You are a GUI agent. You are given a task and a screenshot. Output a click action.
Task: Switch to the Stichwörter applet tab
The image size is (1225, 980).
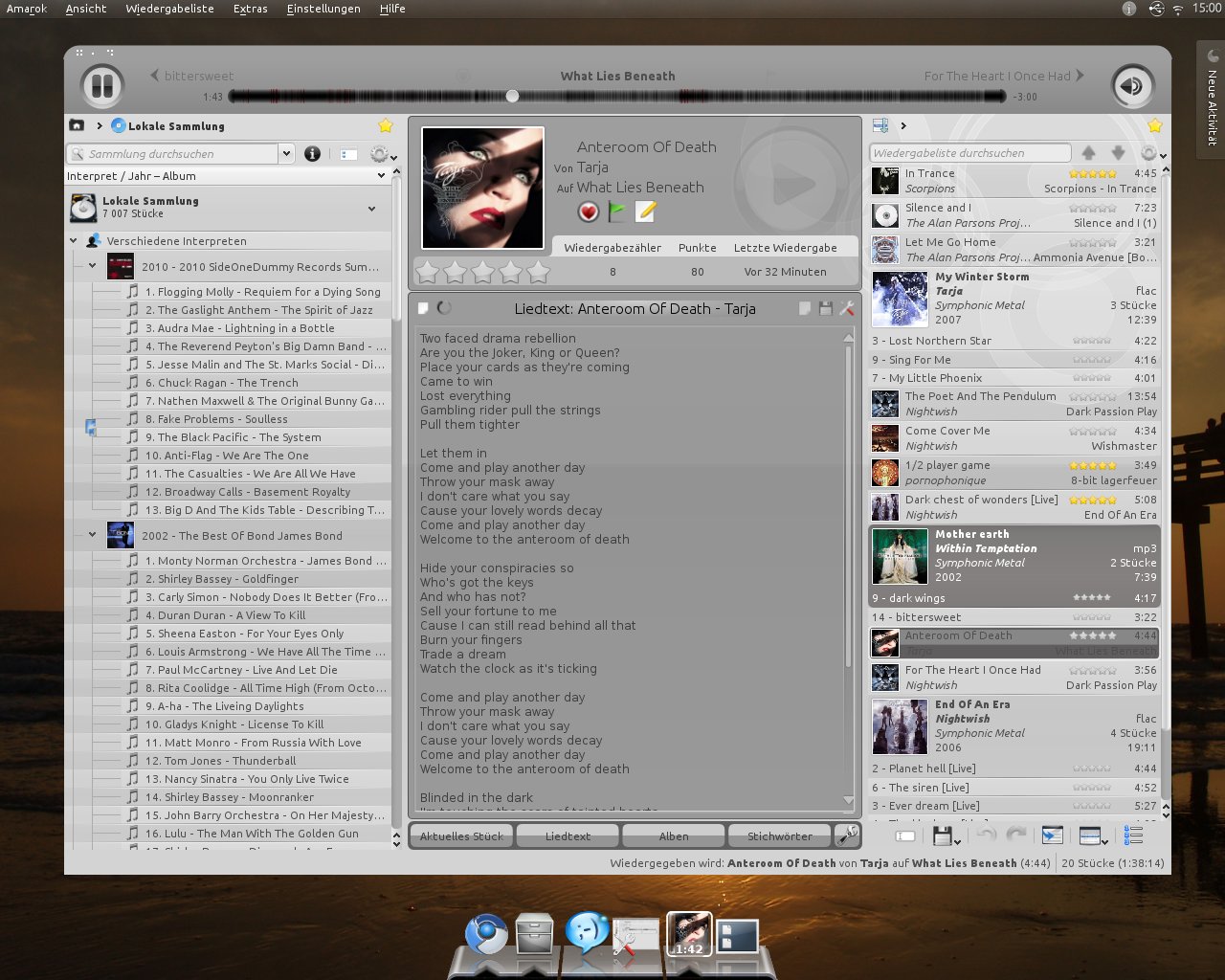tap(780, 835)
